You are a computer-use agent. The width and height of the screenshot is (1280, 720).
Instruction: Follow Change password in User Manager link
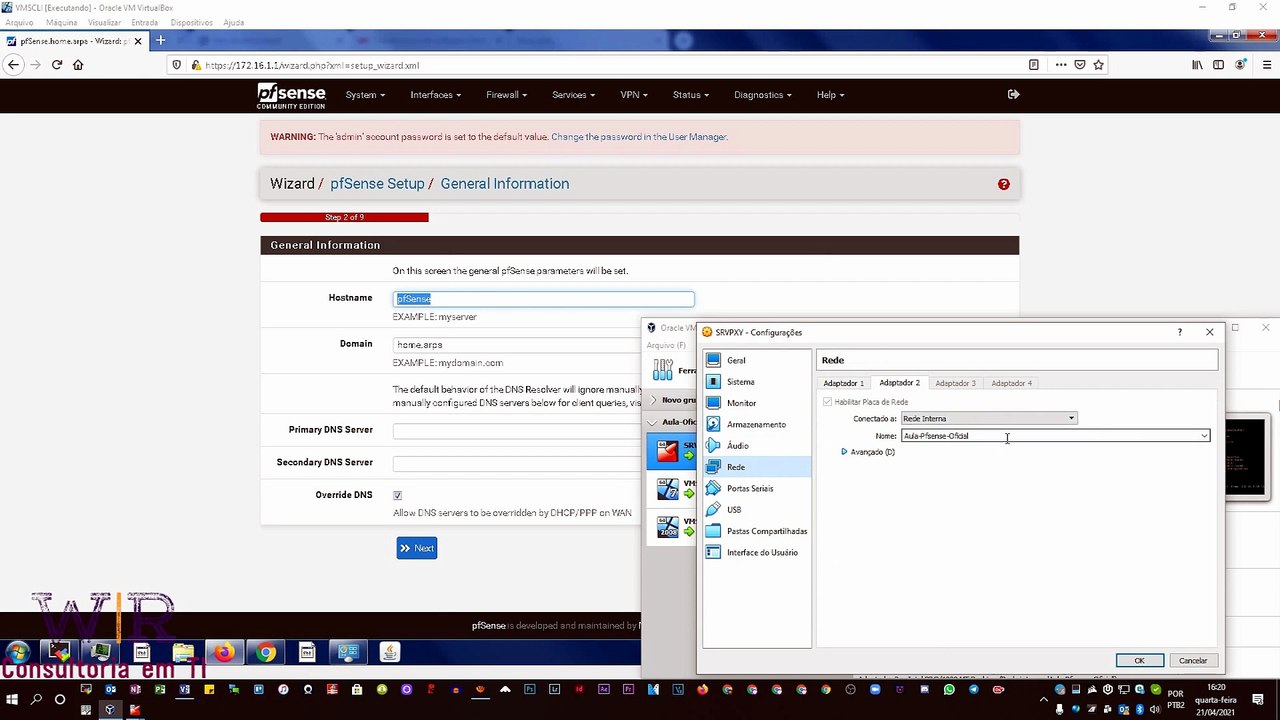pyautogui.click(x=639, y=137)
